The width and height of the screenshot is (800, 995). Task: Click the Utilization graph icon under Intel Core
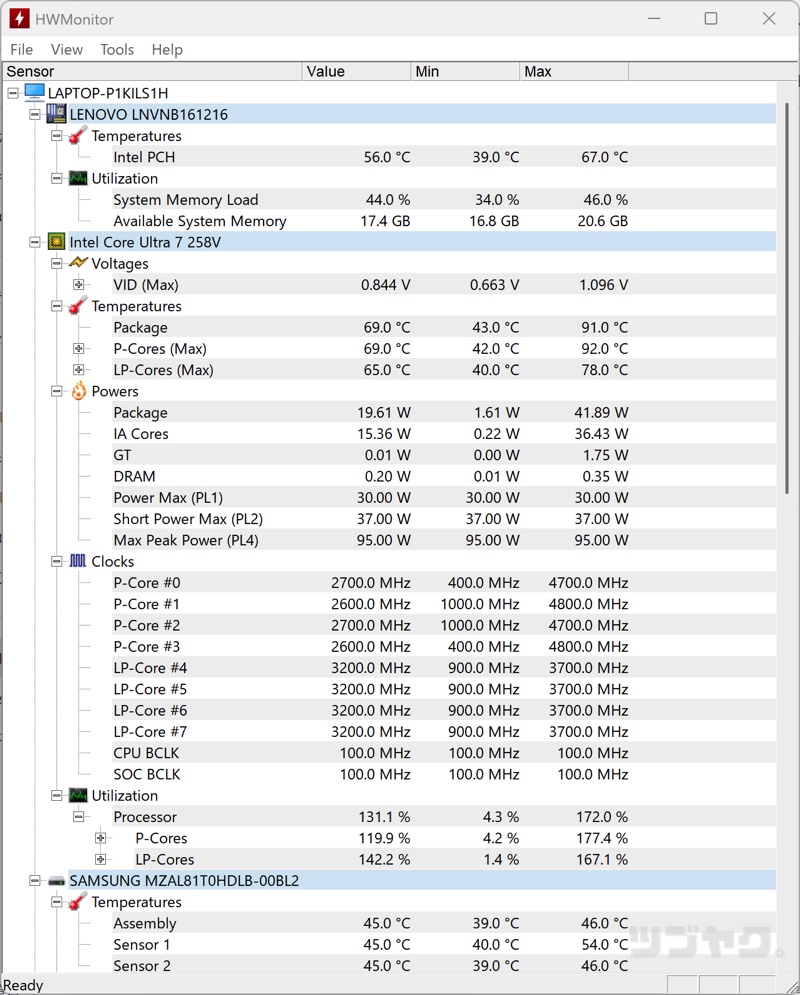[77, 795]
